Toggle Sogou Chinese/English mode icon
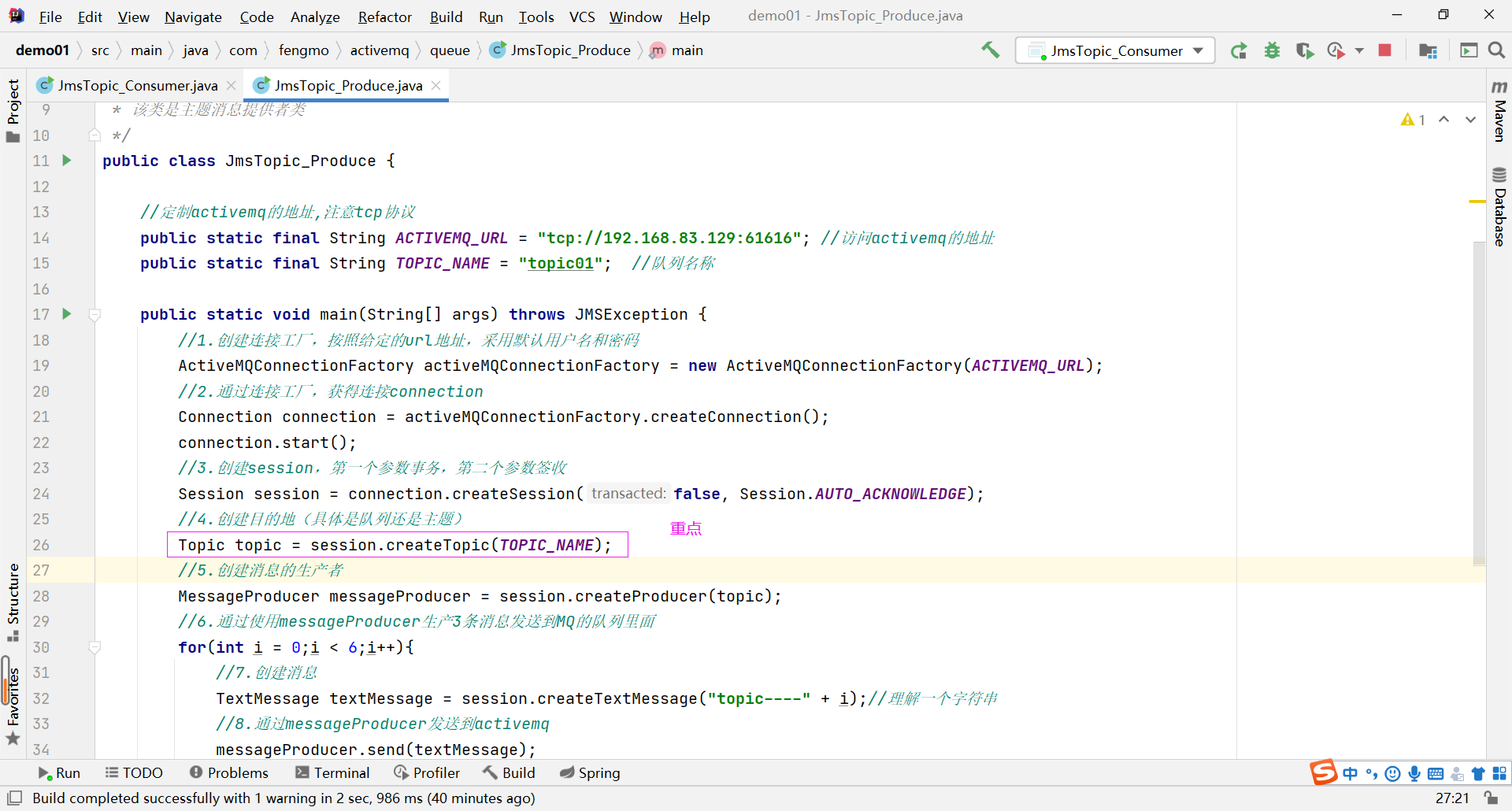This screenshot has height=811, width=1512. tap(1351, 774)
